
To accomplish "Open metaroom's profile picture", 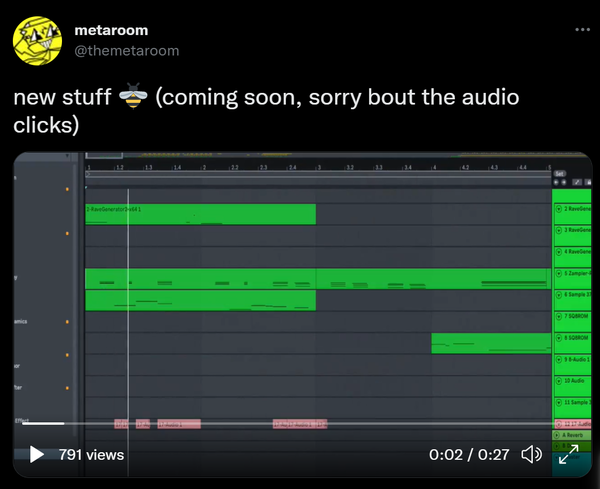I will [37, 41].
